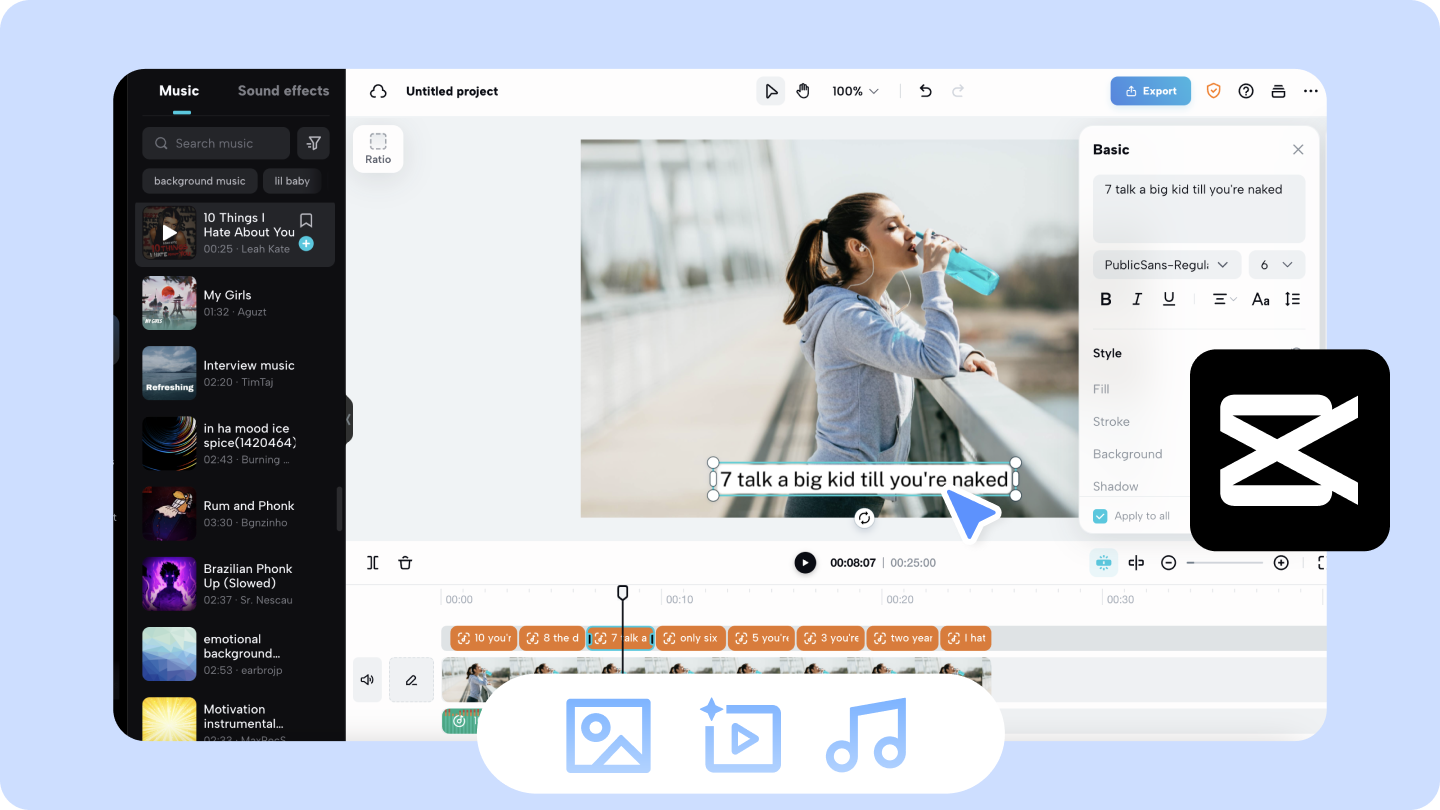Viewport: 1440px width, 810px height.
Task: Add 10 Things I Hate About You to timeline
Action: click(x=306, y=243)
